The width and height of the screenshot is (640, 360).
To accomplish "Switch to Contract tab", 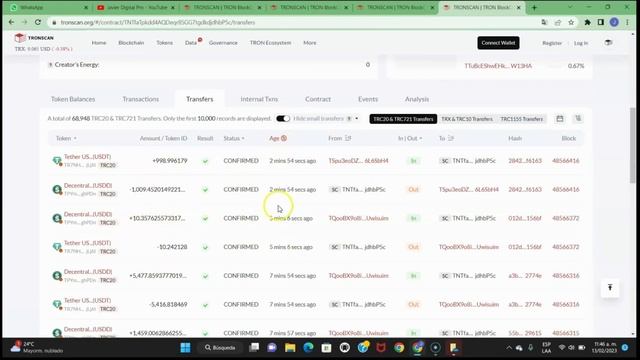I will [318, 99].
